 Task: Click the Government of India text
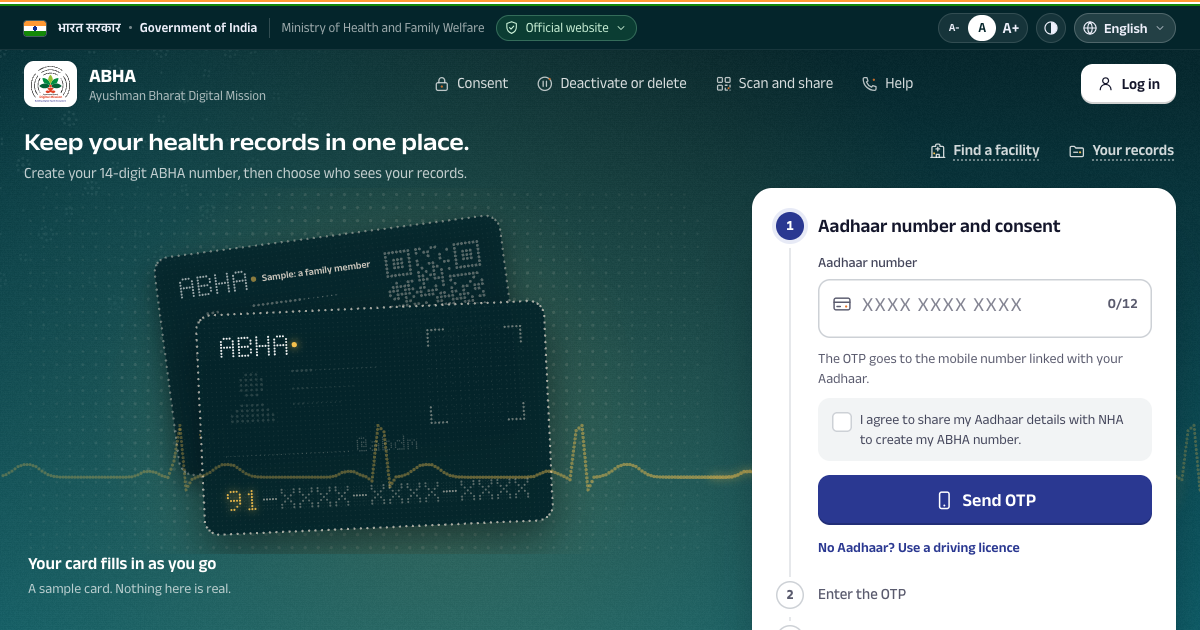click(198, 28)
